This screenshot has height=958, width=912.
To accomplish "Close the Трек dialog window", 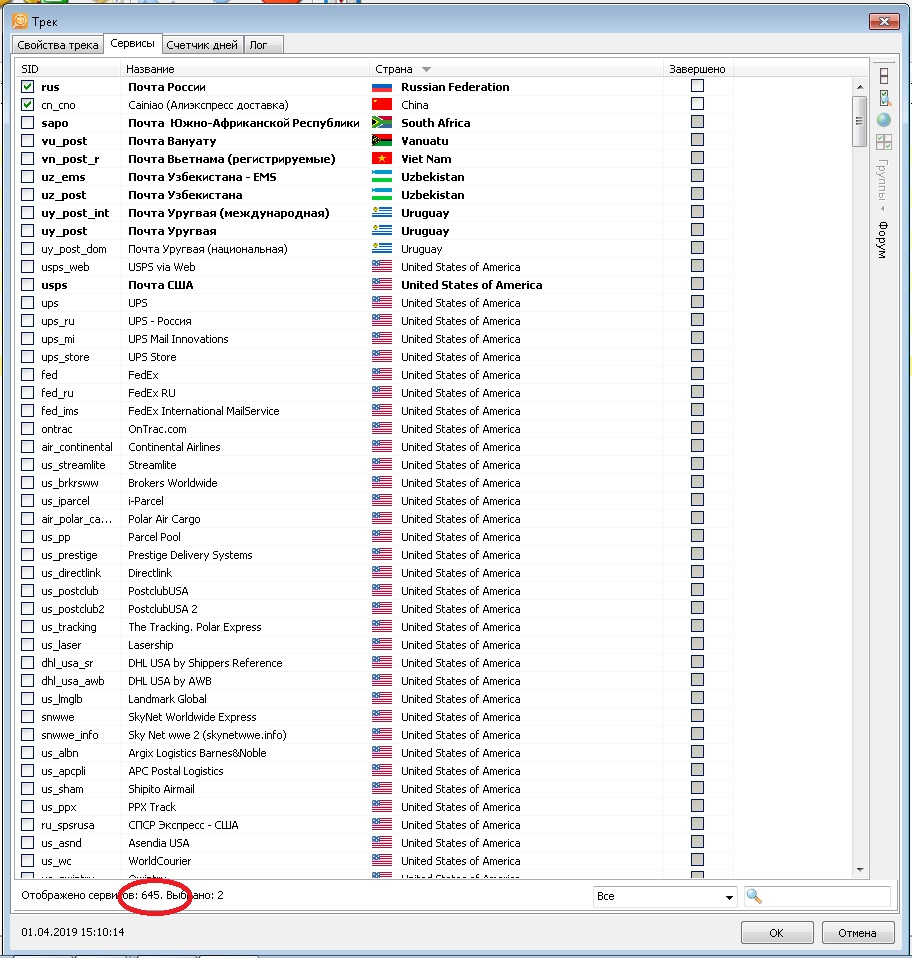I will click(884, 22).
